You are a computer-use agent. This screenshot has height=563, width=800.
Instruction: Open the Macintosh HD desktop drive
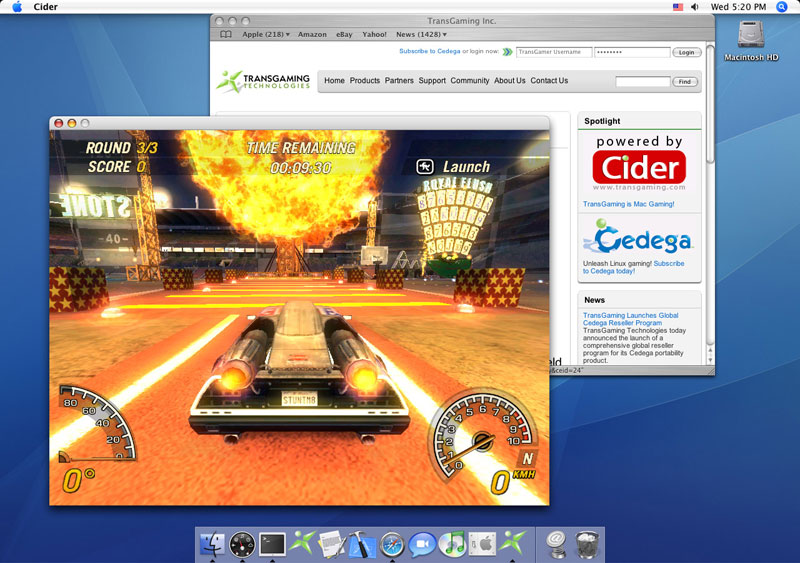click(x=751, y=41)
